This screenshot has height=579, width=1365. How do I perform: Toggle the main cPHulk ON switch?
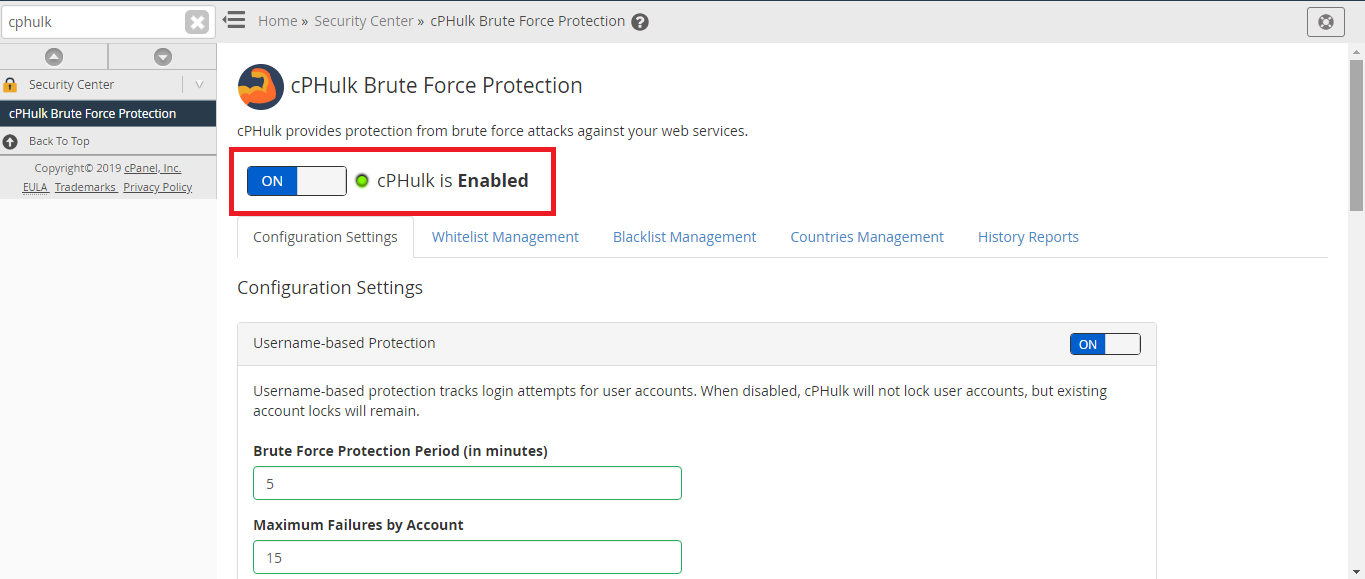296,181
